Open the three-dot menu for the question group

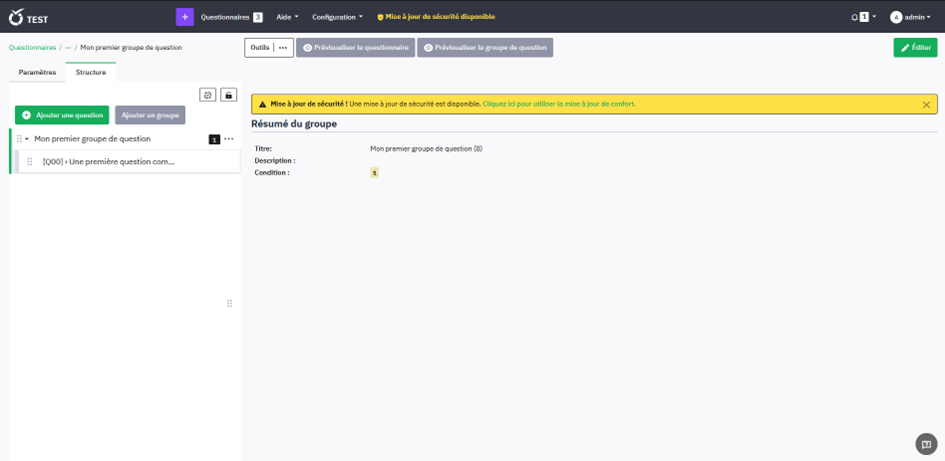click(x=229, y=139)
